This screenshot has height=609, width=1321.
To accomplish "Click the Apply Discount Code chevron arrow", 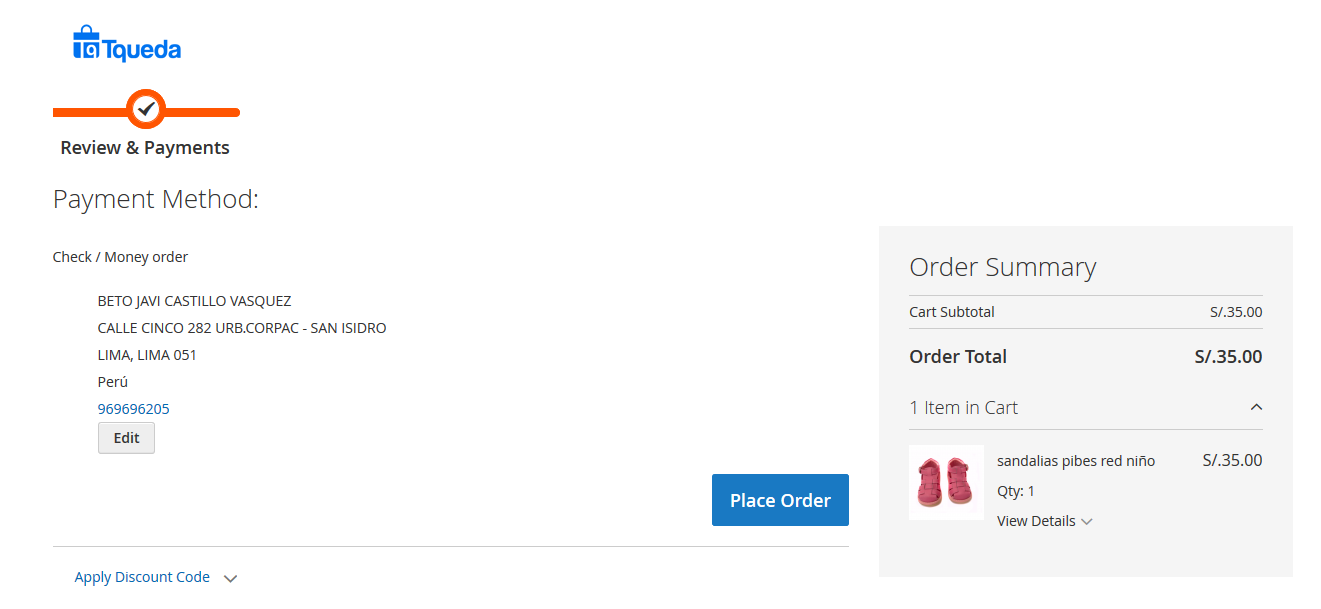I will coord(230,577).
